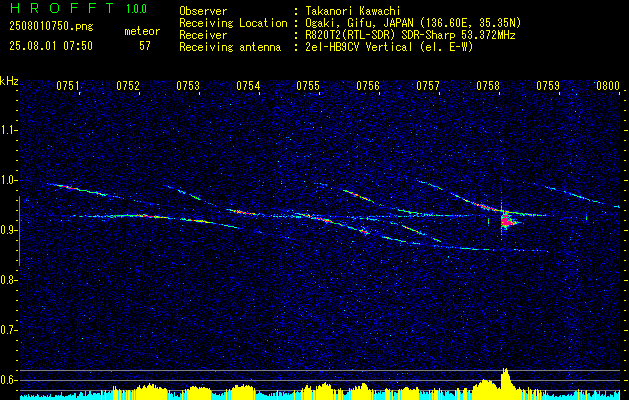Click the 0756 time marker
Image resolution: width=629 pixels, height=400 pixels.
click(368, 86)
